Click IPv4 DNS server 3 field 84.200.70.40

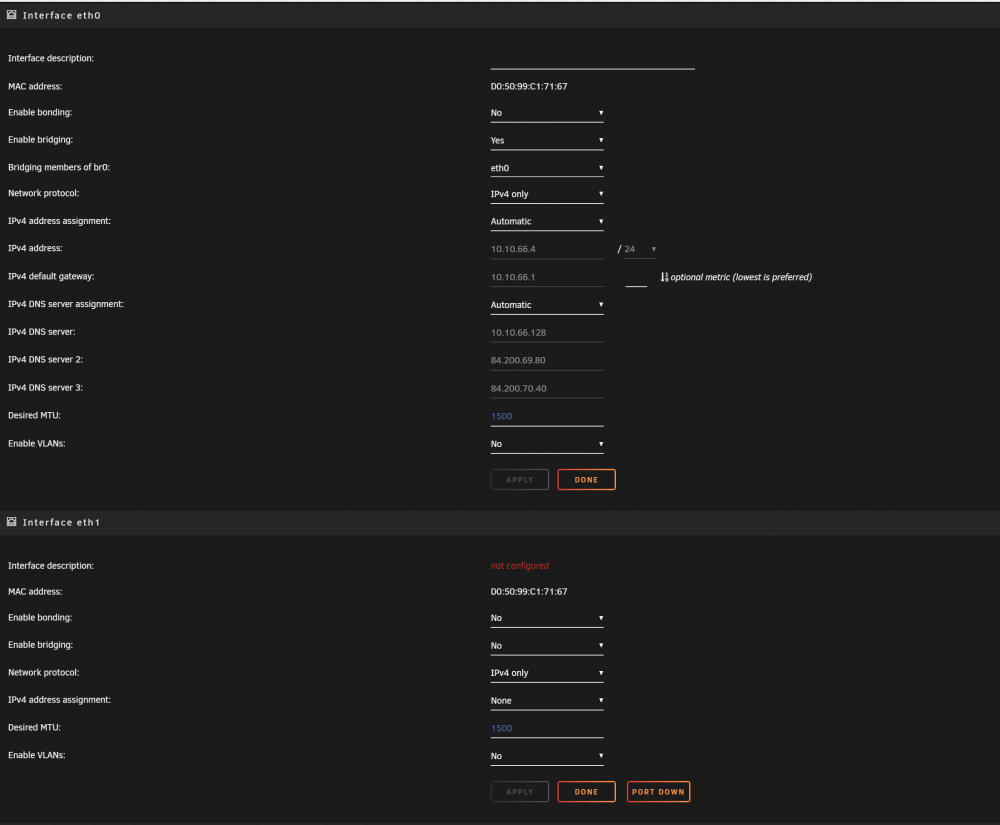click(547, 388)
